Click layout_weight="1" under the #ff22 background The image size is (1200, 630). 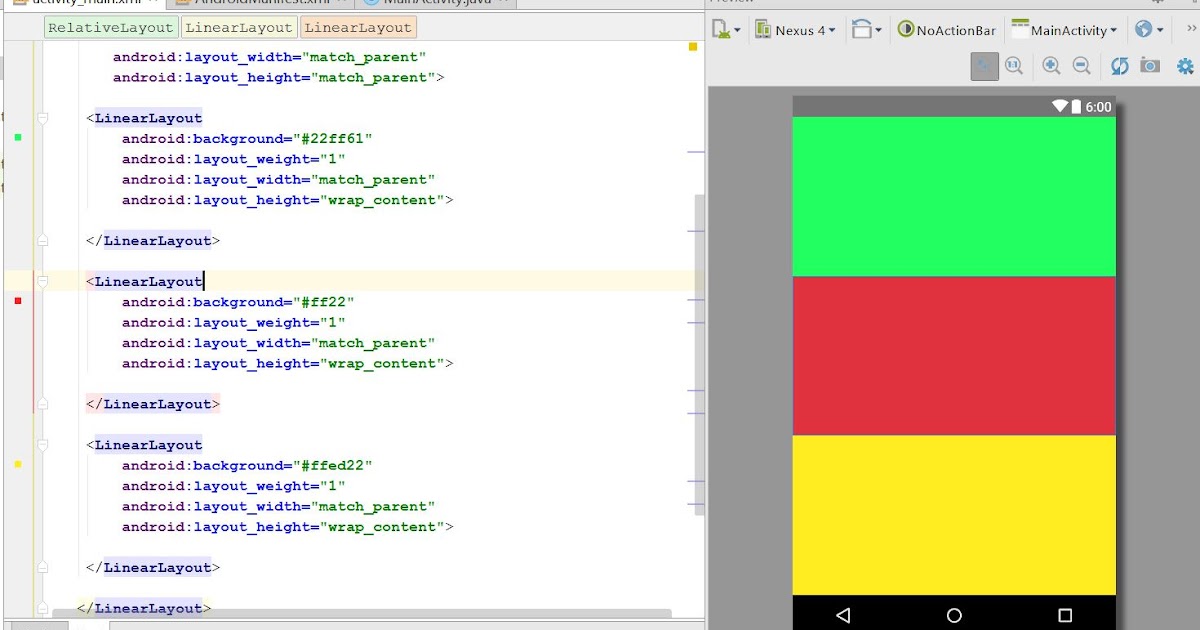tap(233, 322)
